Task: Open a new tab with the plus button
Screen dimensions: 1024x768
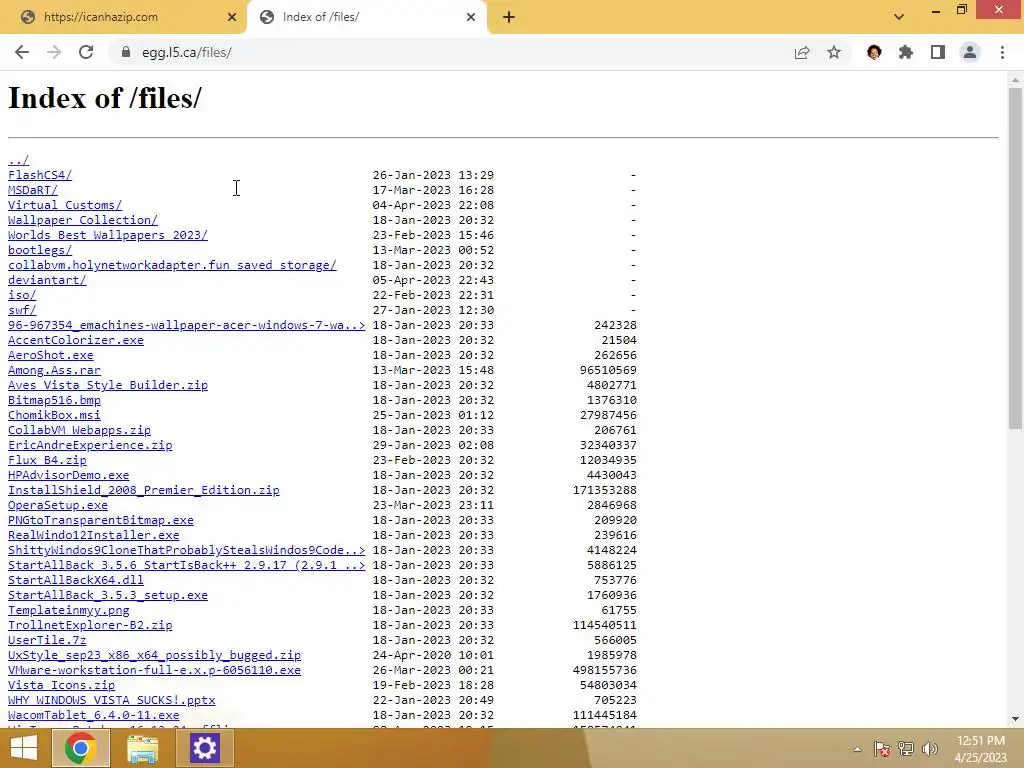Action: click(x=509, y=17)
